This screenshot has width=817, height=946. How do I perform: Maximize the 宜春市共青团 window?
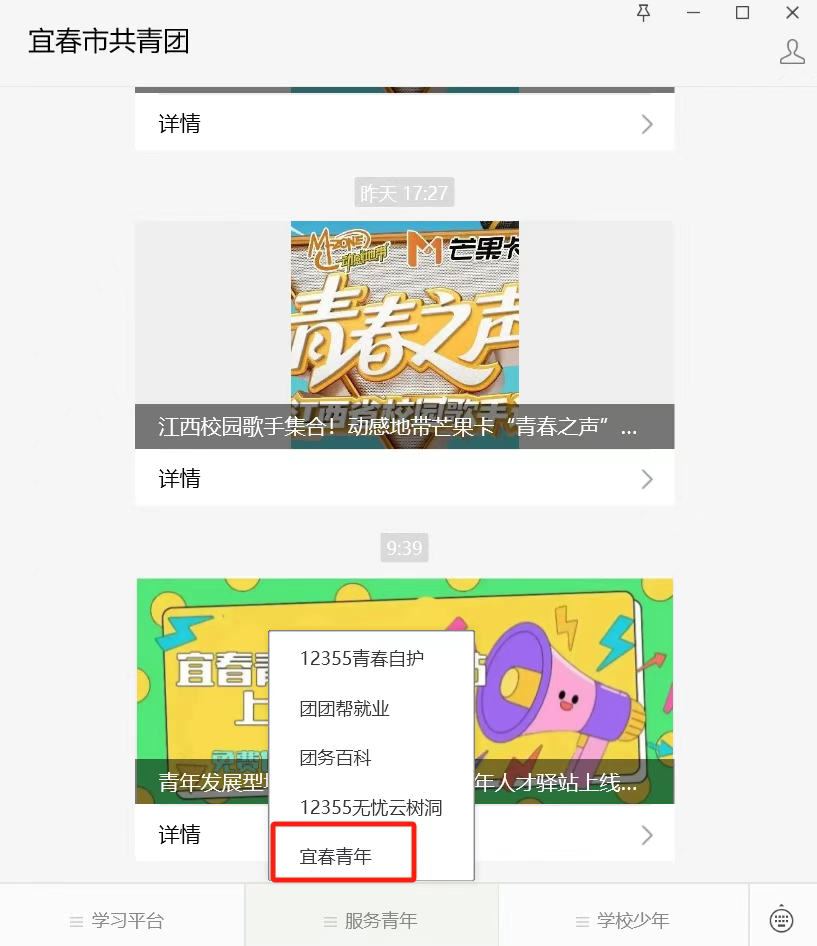742,13
